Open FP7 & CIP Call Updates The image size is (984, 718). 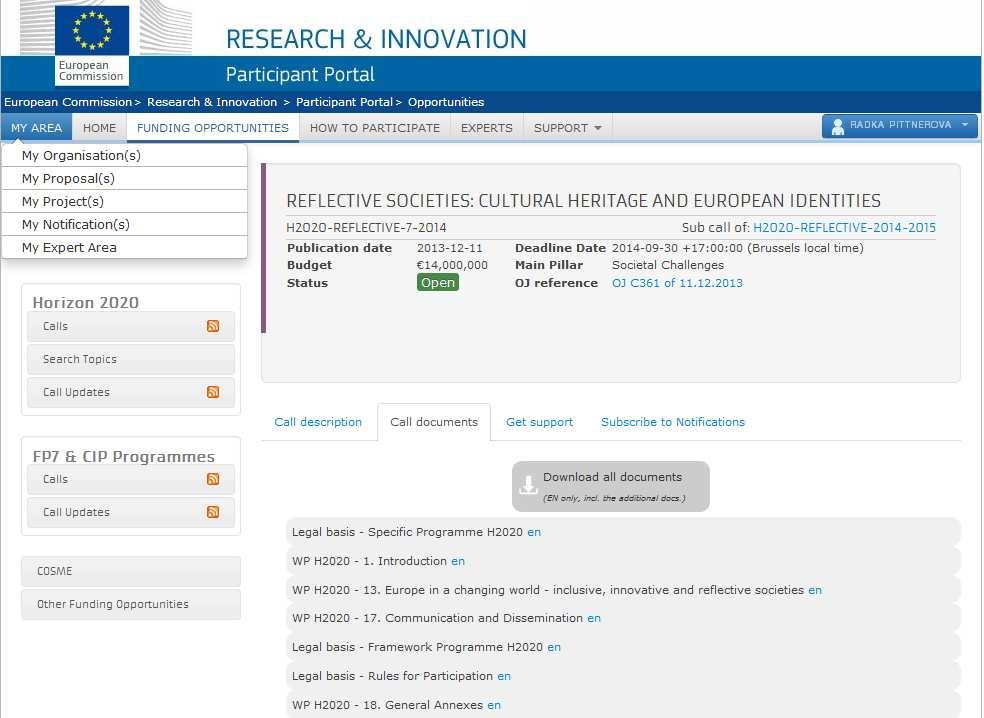click(x=131, y=512)
